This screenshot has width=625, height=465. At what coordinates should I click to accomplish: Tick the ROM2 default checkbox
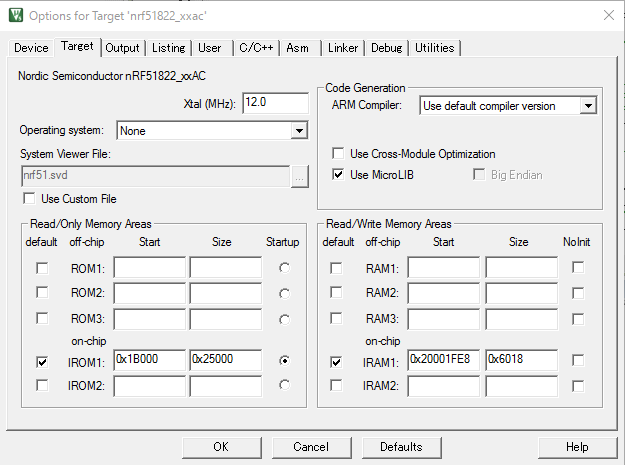42,292
